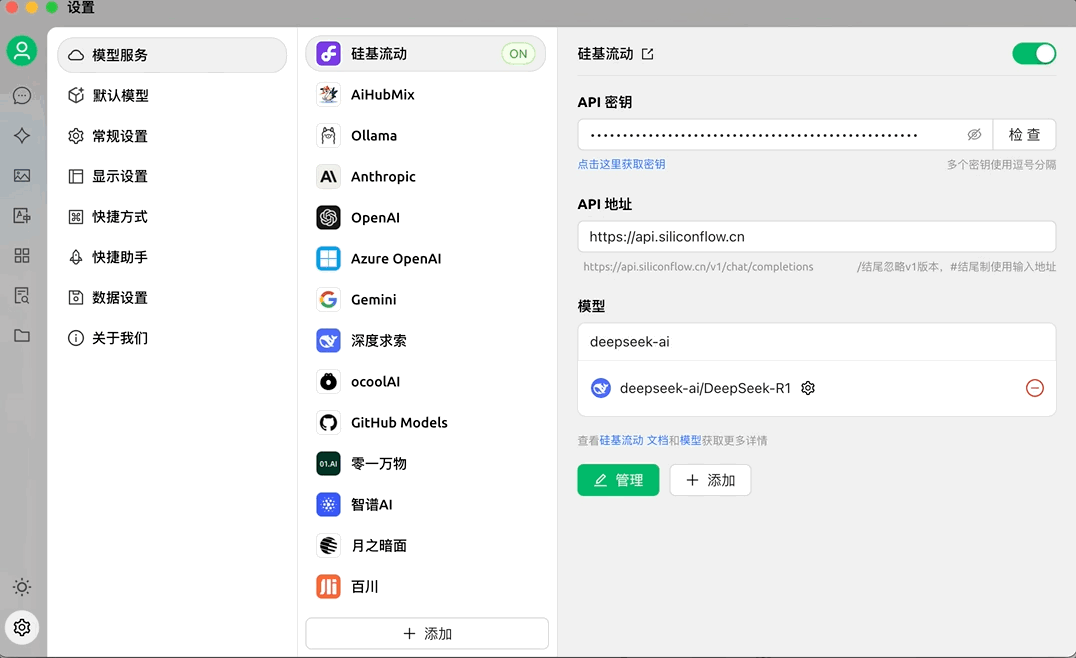Disable the 硅基流动 provider toggle switch

click(1034, 54)
